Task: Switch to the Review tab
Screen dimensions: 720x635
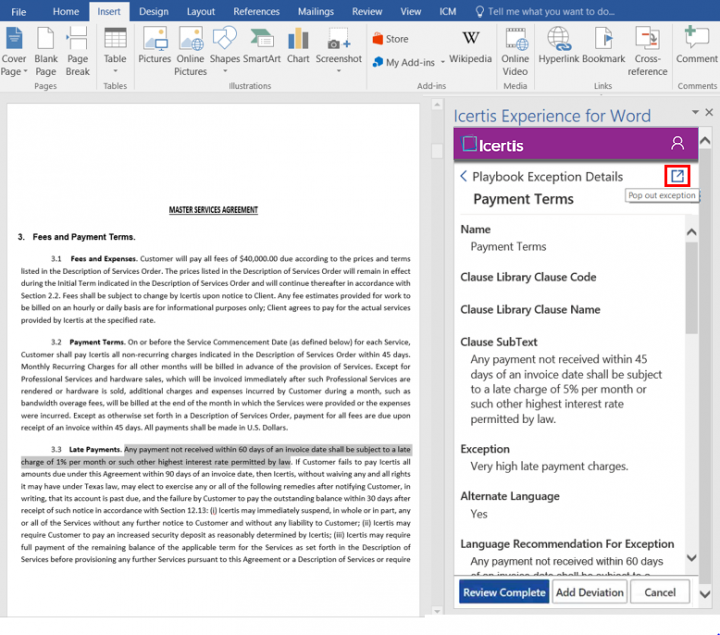Action: 367,11
